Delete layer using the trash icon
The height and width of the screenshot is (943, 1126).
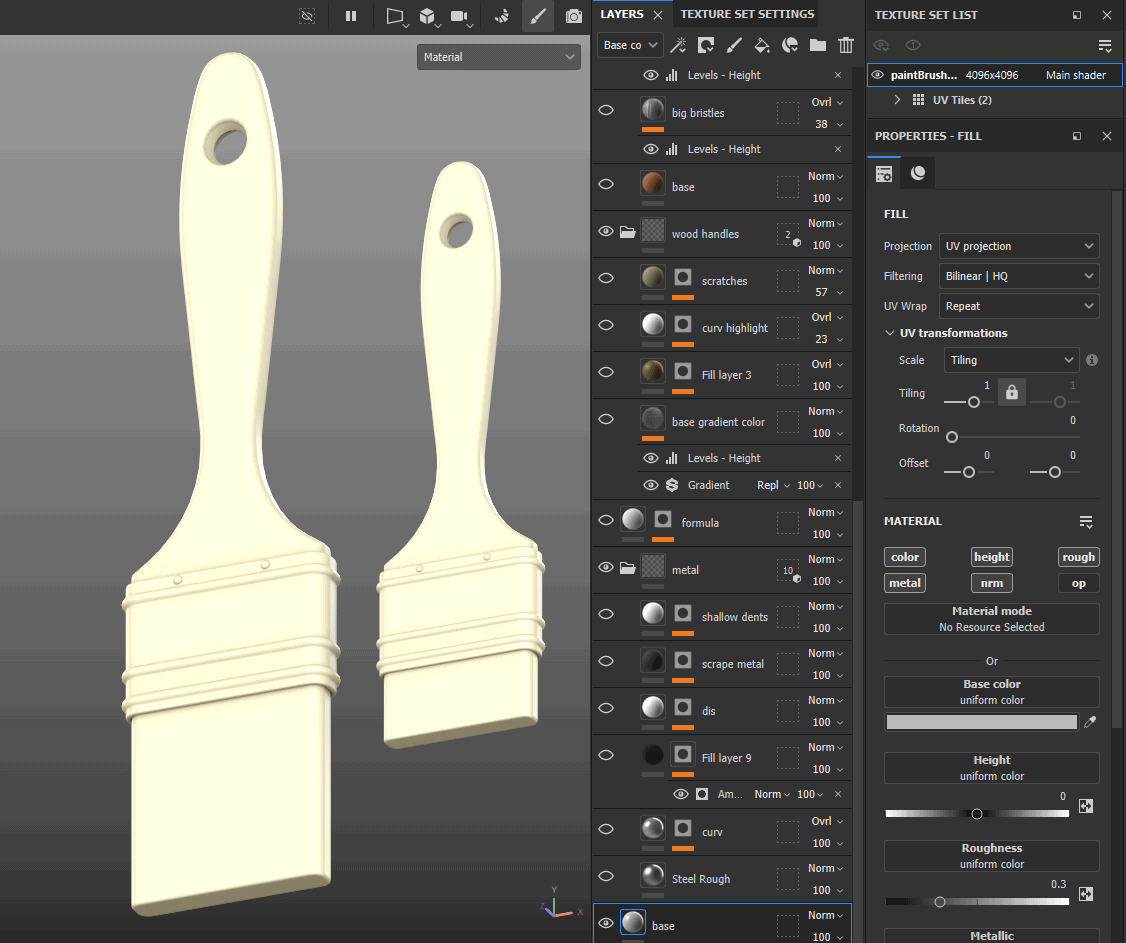point(846,45)
